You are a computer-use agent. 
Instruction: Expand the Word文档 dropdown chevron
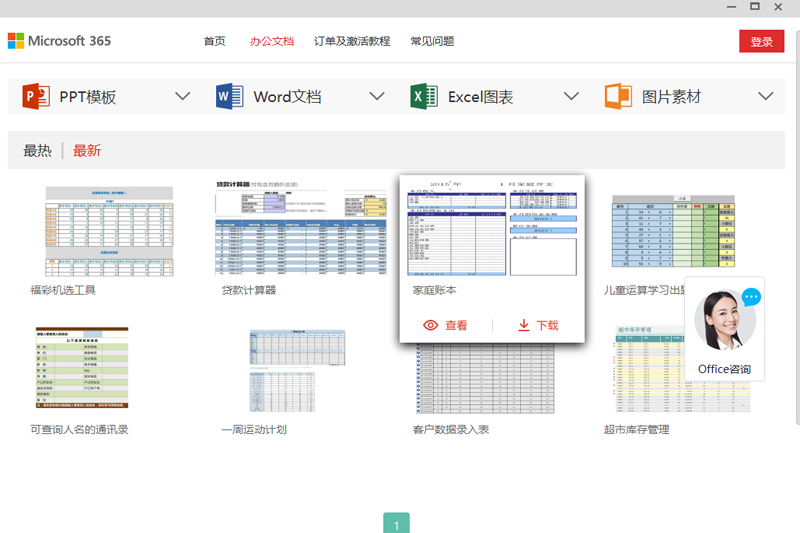[x=377, y=97]
